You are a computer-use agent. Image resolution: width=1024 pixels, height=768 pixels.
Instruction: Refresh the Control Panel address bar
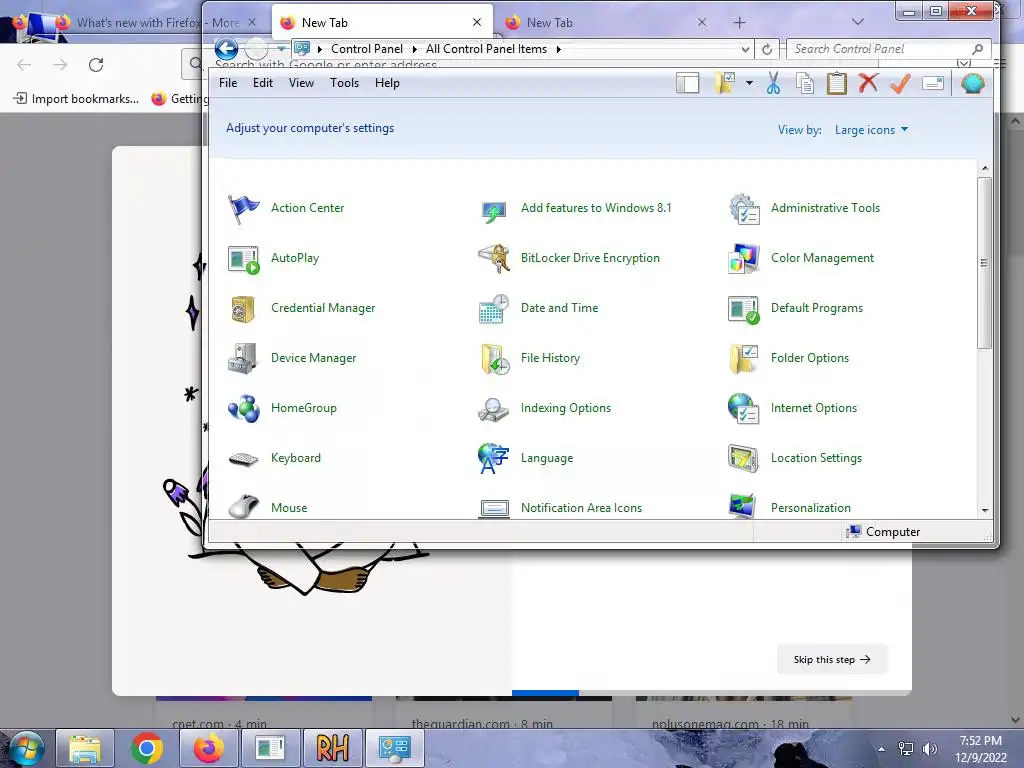[x=767, y=49]
